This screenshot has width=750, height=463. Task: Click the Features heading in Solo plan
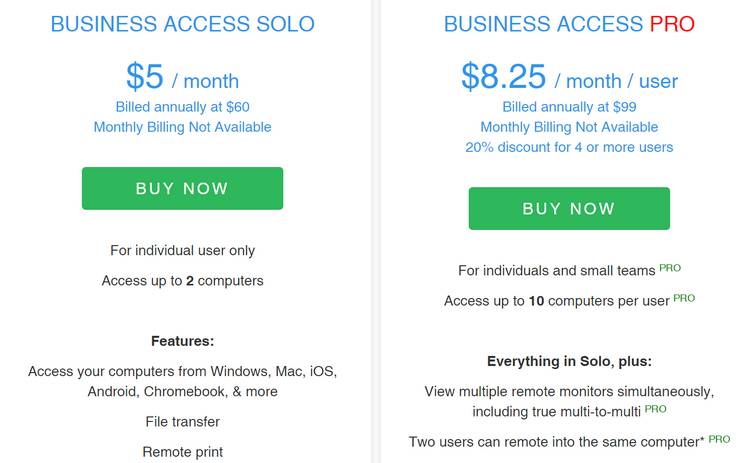(x=182, y=341)
